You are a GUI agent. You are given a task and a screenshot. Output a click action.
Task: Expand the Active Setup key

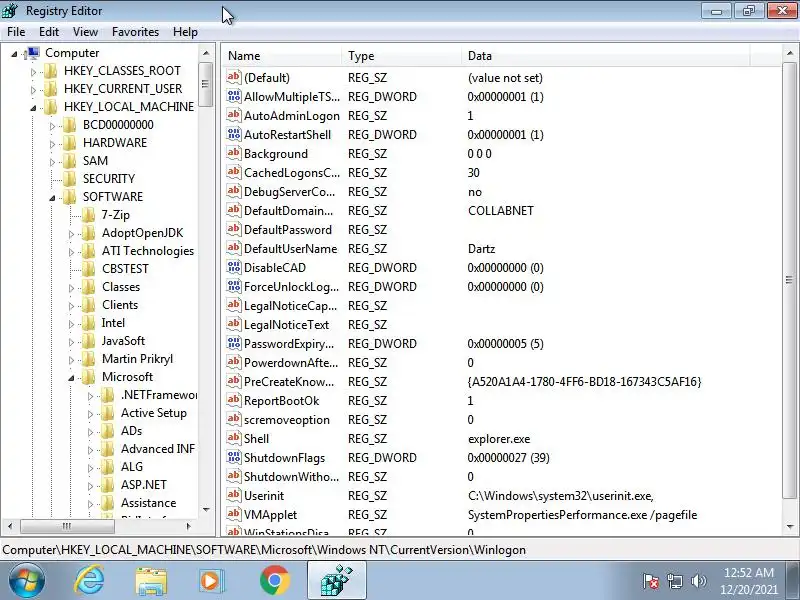(90, 414)
